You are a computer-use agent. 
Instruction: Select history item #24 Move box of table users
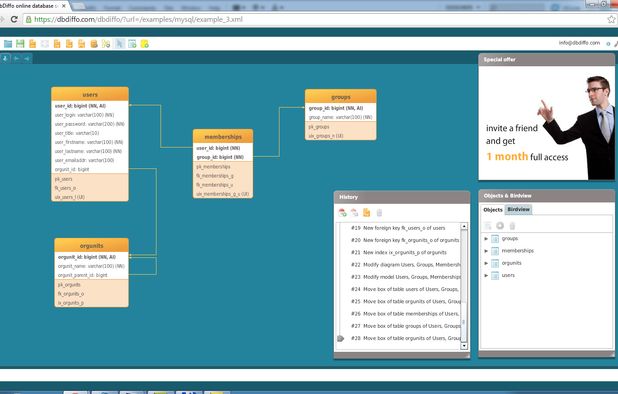point(405,289)
